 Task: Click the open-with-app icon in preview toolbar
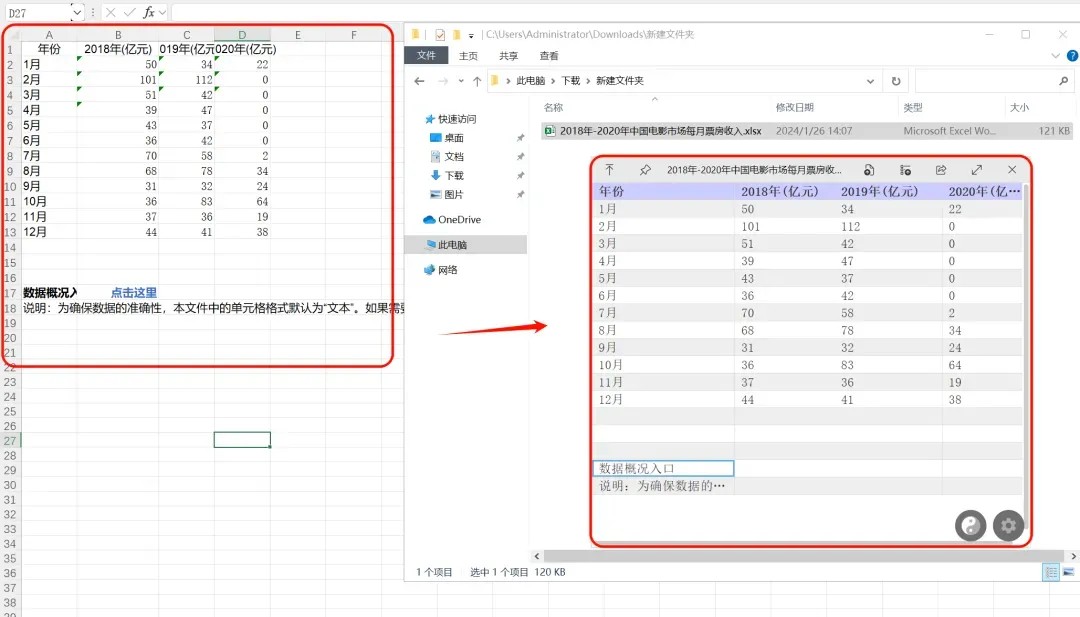[x=869, y=169]
